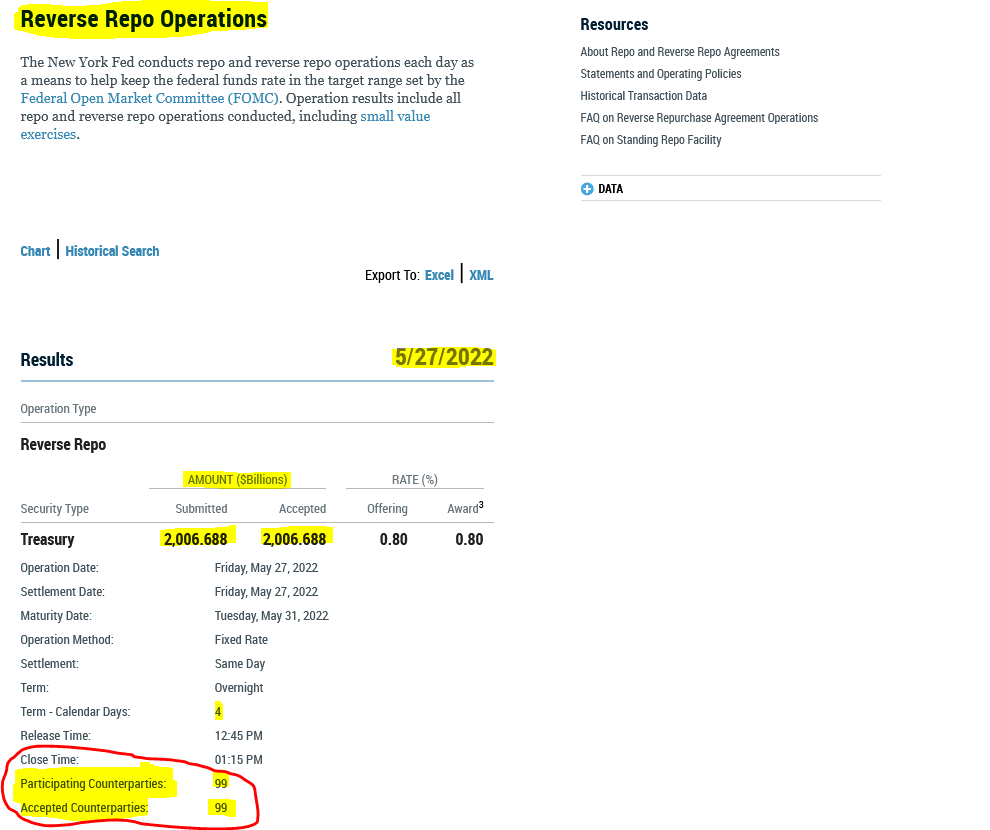The image size is (990, 830).
Task: Click the Release Time label
Action: coord(56,736)
